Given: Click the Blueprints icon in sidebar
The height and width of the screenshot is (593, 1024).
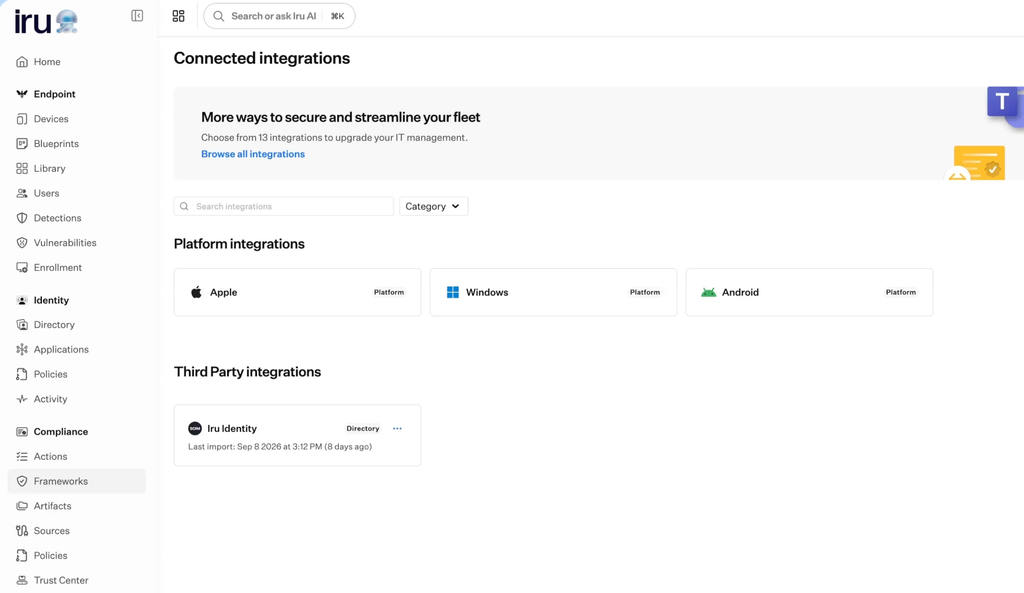Looking at the screenshot, I should (x=22, y=144).
